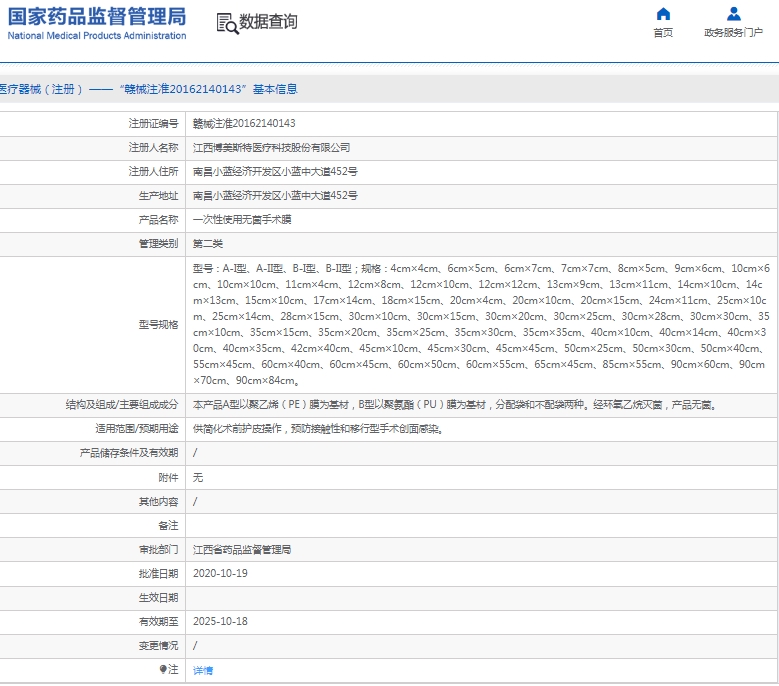
Task: Click the 注册人名称 row label
Action: tap(154, 148)
